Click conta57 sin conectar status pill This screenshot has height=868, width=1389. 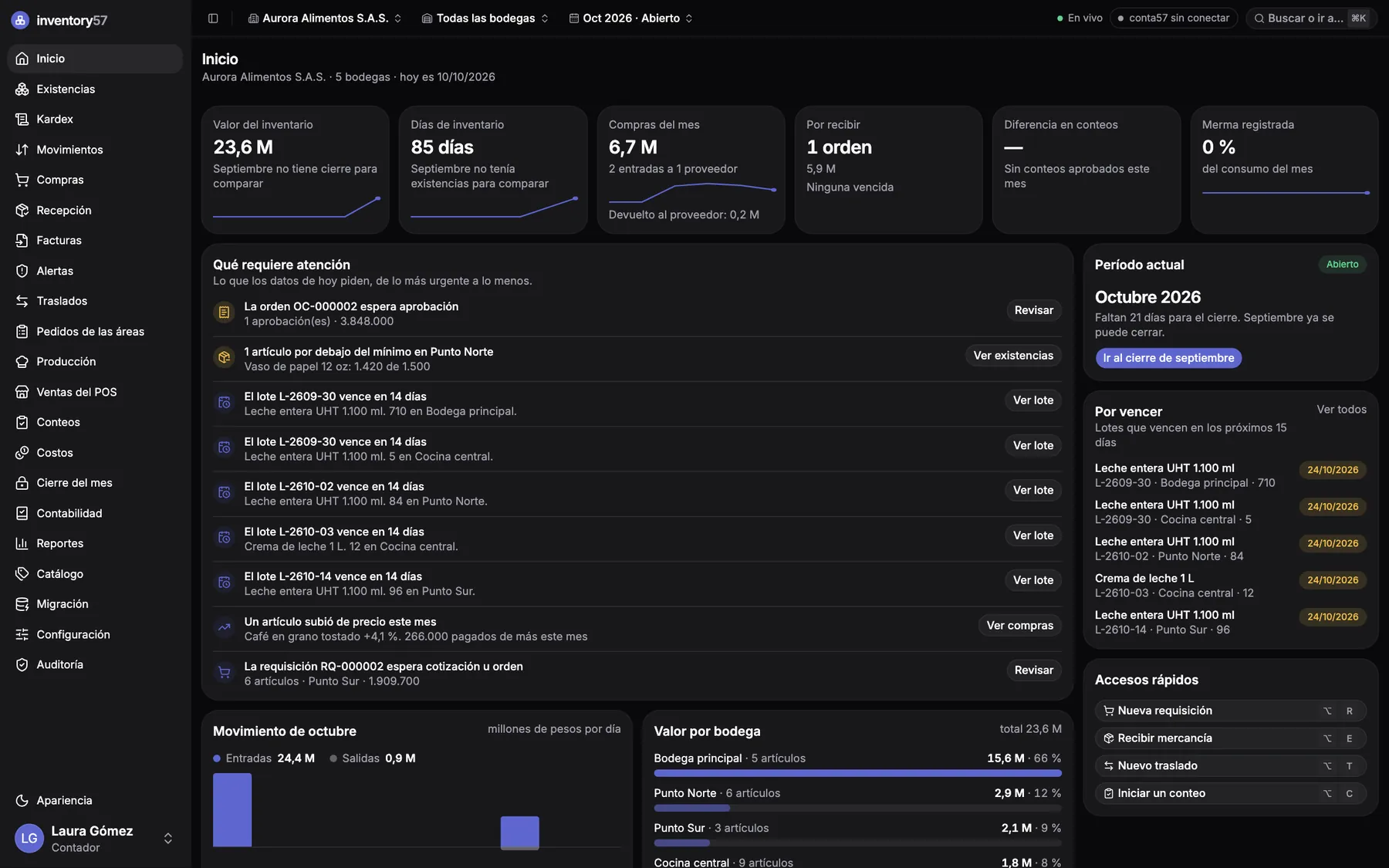(x=1174, y=18)
